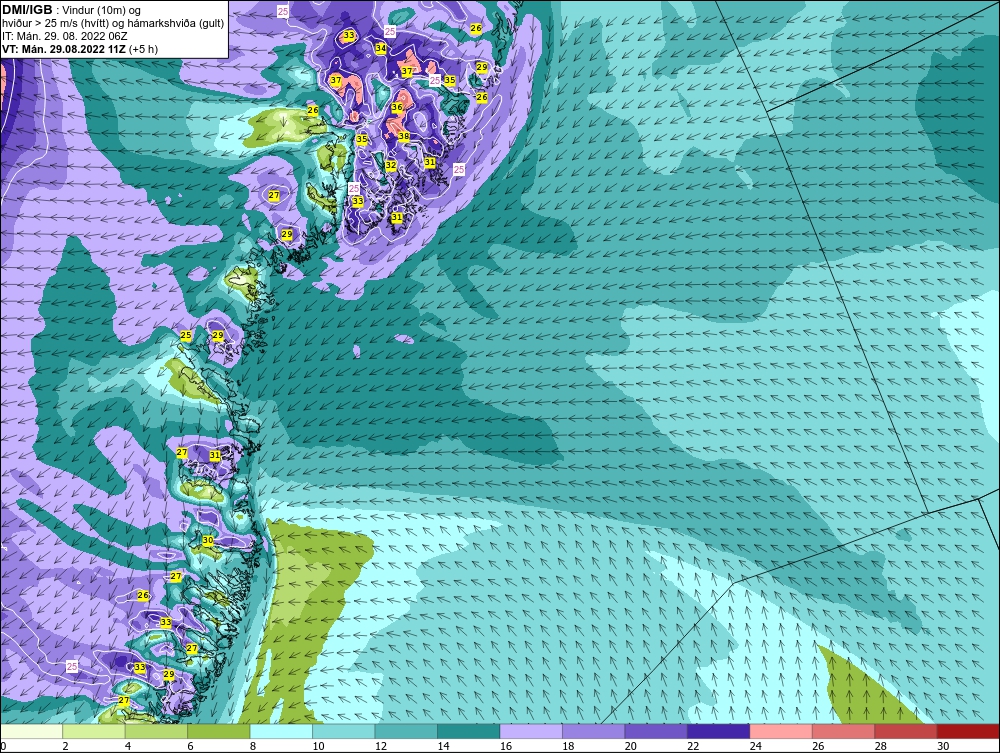This screenshot has height=753, width=1000.
Task: Click the legend scale label "12"
Action: [381, 746]
